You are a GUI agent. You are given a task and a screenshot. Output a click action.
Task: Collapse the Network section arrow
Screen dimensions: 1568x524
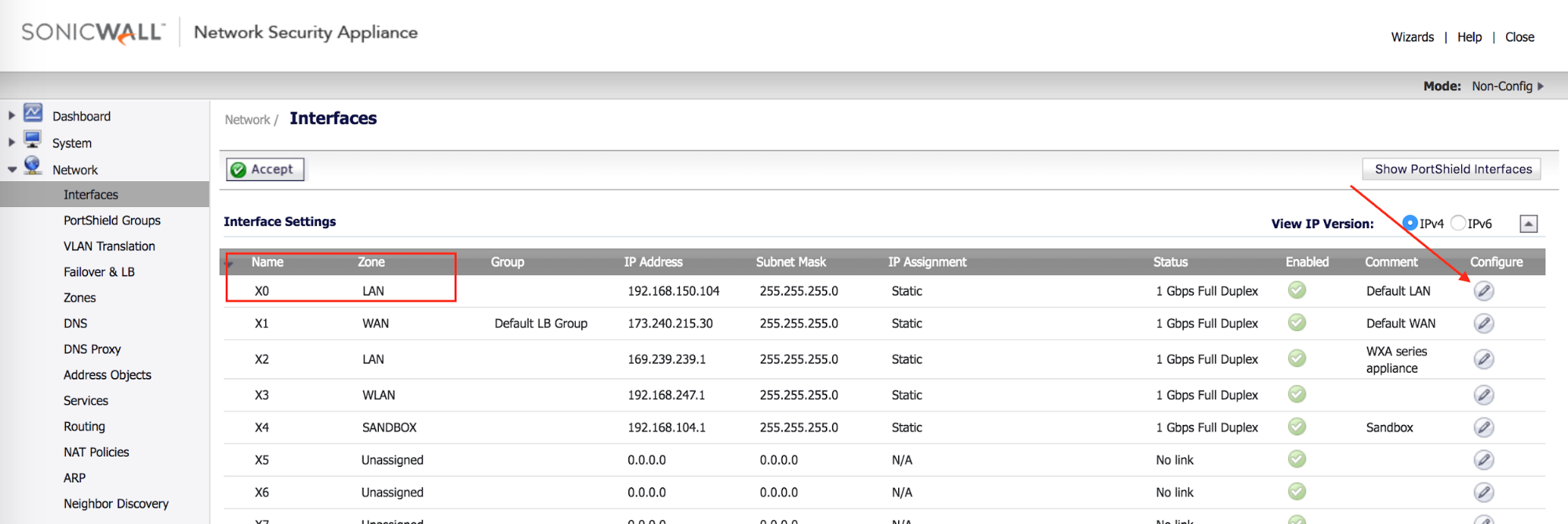click(12, 169)
